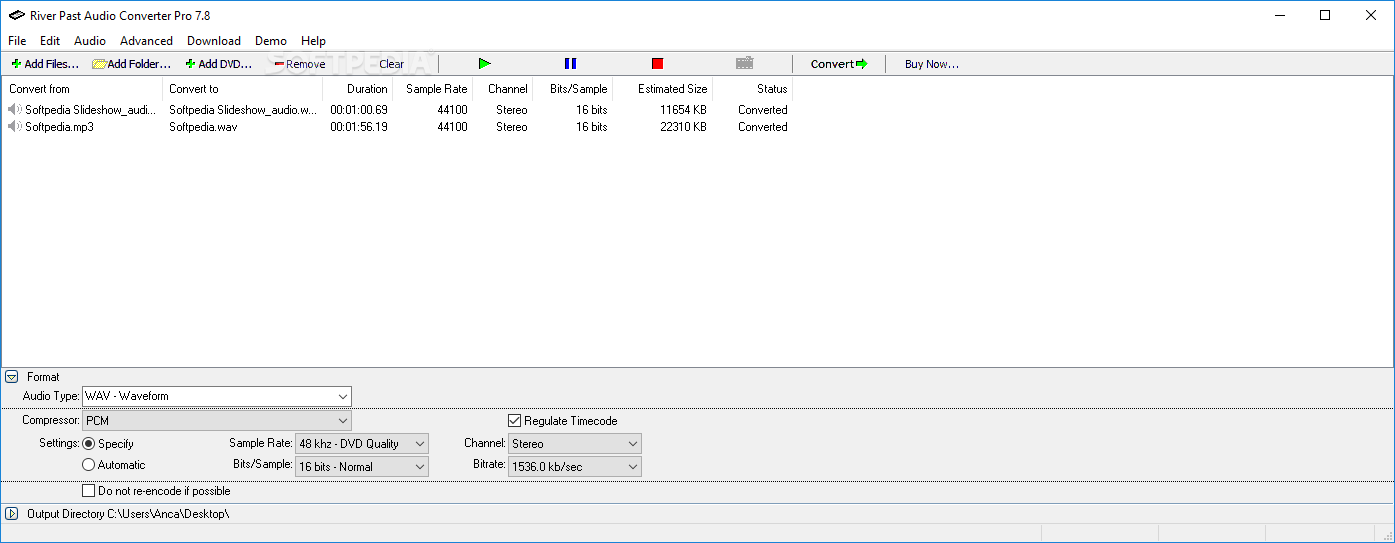Screen dimensions: 1395x543
Task: Click the Add Folder toolbar button
Action: pyautogui.click(x=132, y=64)
